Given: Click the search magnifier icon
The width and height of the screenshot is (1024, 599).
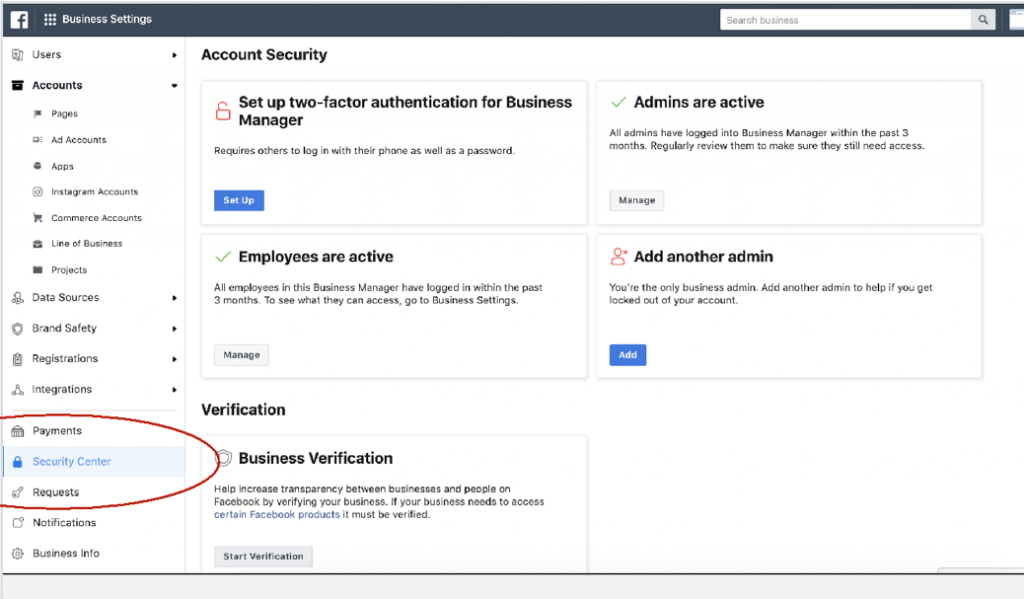Looking at the screenshot, I should click(983, 20).
